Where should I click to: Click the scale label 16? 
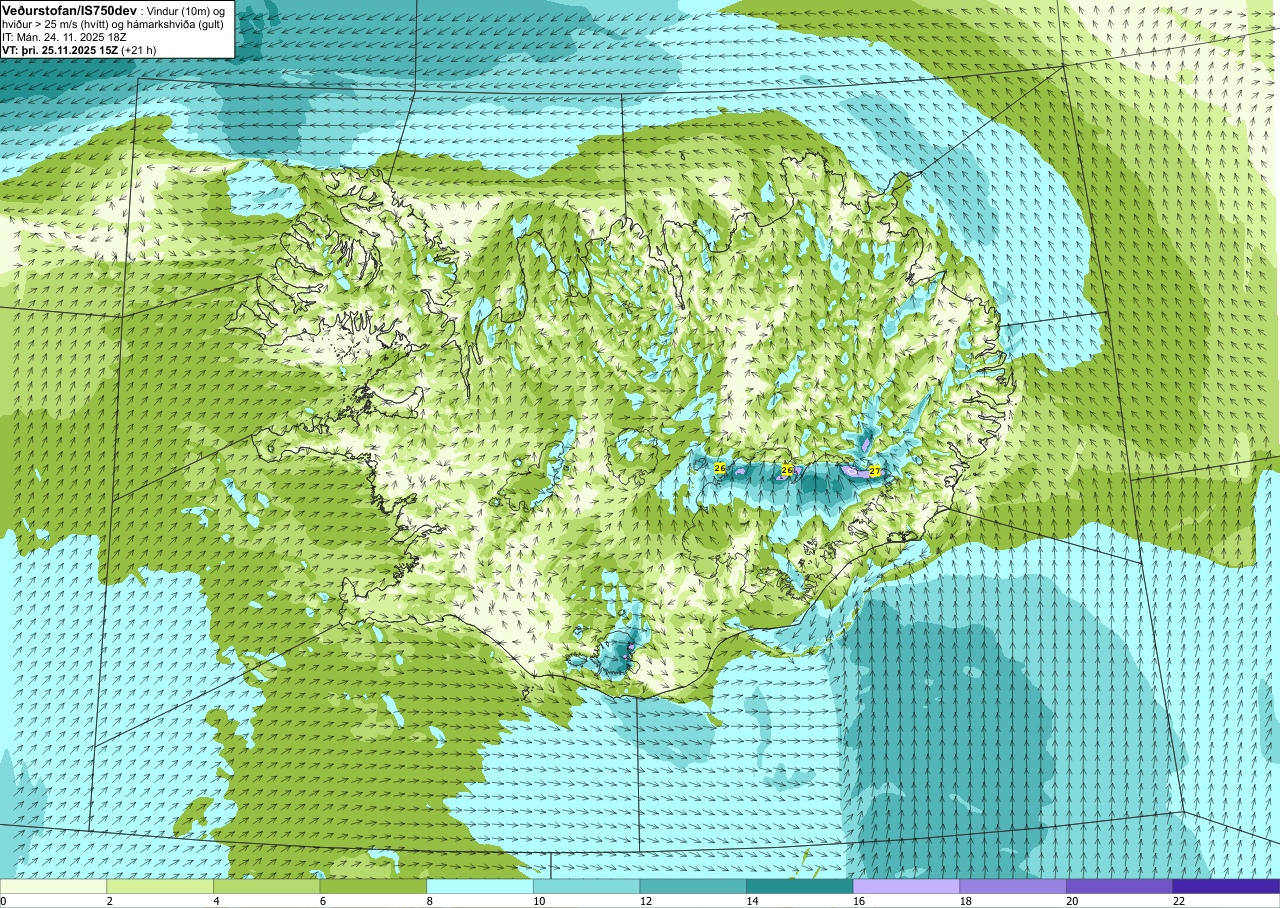point(859,901)
